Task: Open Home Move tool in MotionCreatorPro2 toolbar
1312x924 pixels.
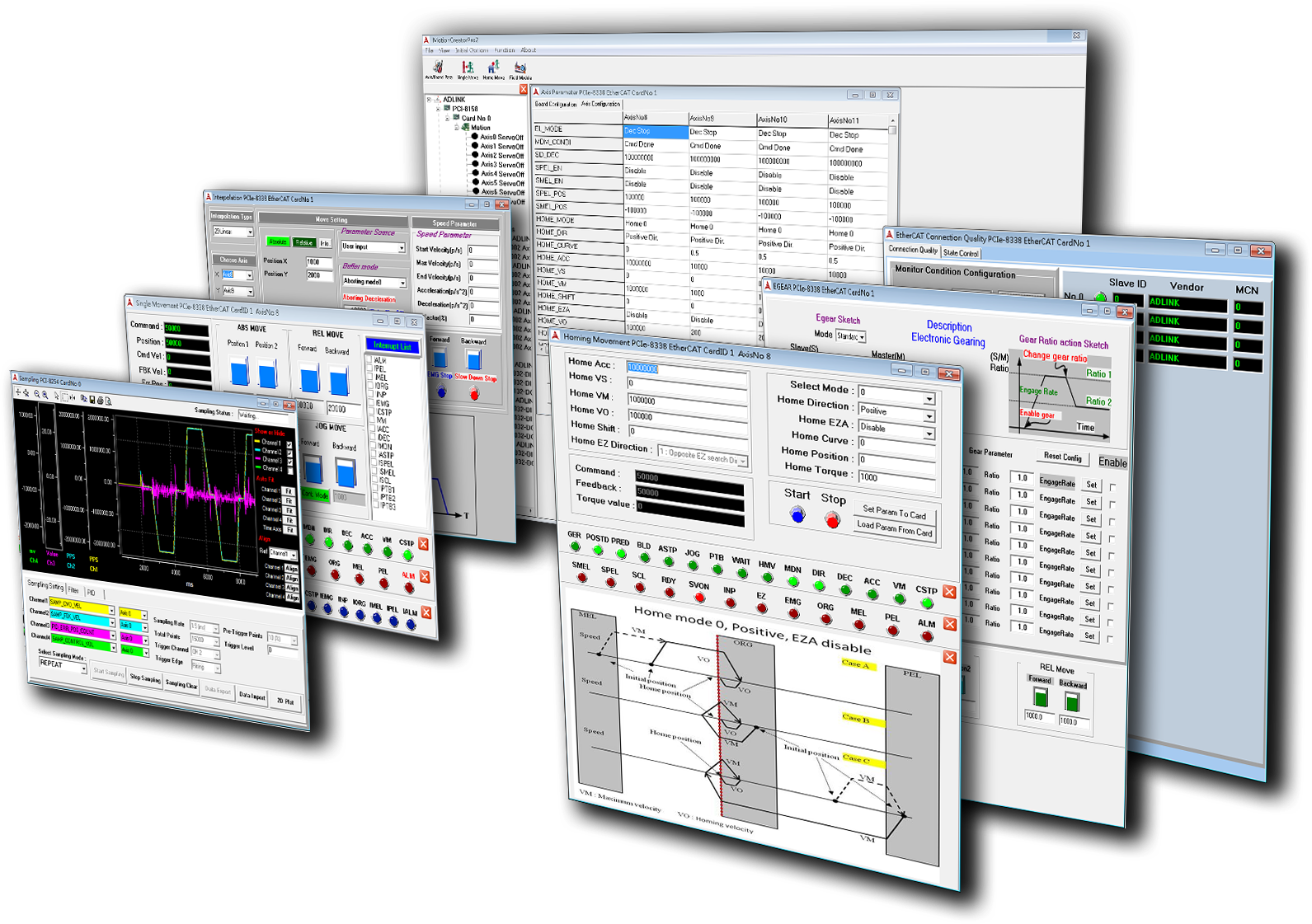Action: click(493, 70)
